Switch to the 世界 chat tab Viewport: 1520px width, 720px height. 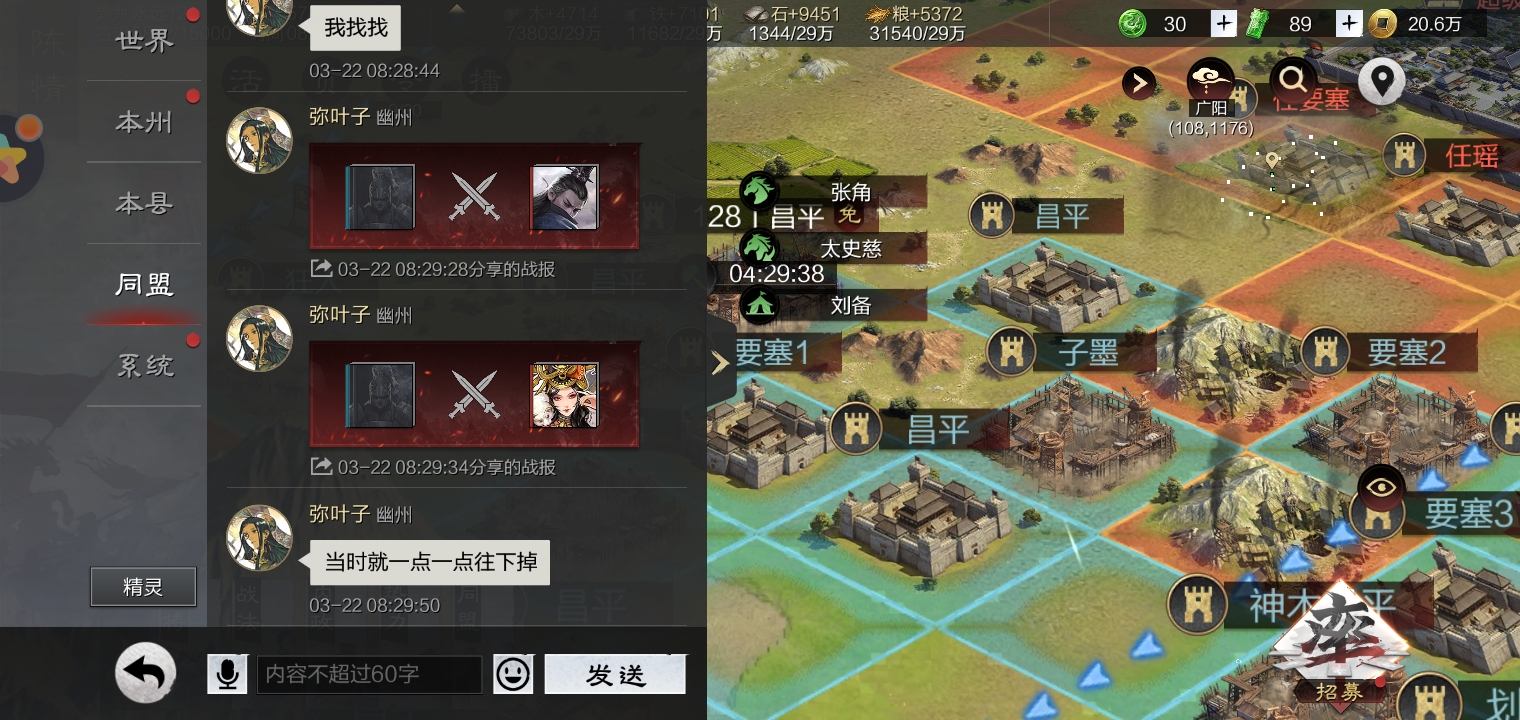145,41
